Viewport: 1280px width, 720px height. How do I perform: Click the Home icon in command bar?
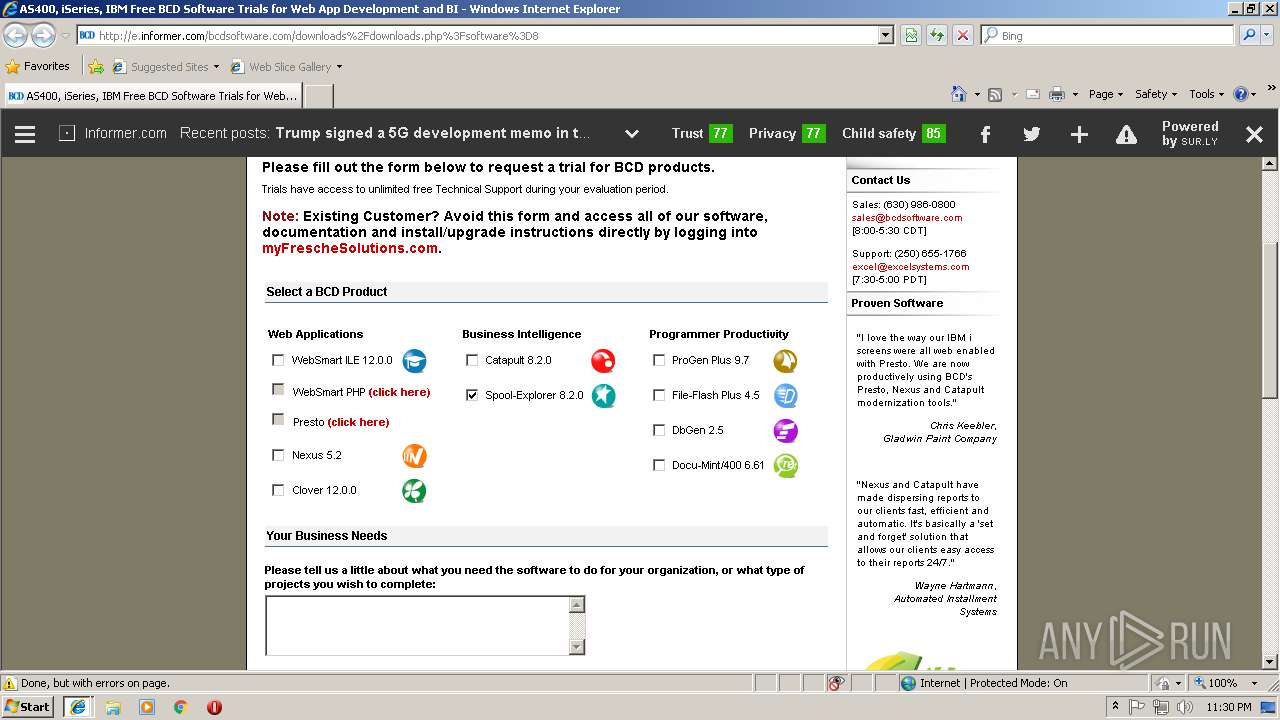tap(958, 94)
